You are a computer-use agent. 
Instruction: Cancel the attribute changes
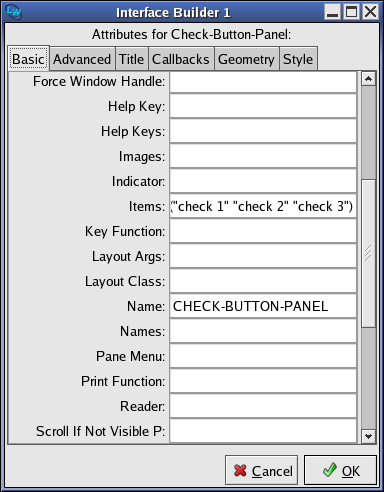pyautogui.click(x=262, y=470)
